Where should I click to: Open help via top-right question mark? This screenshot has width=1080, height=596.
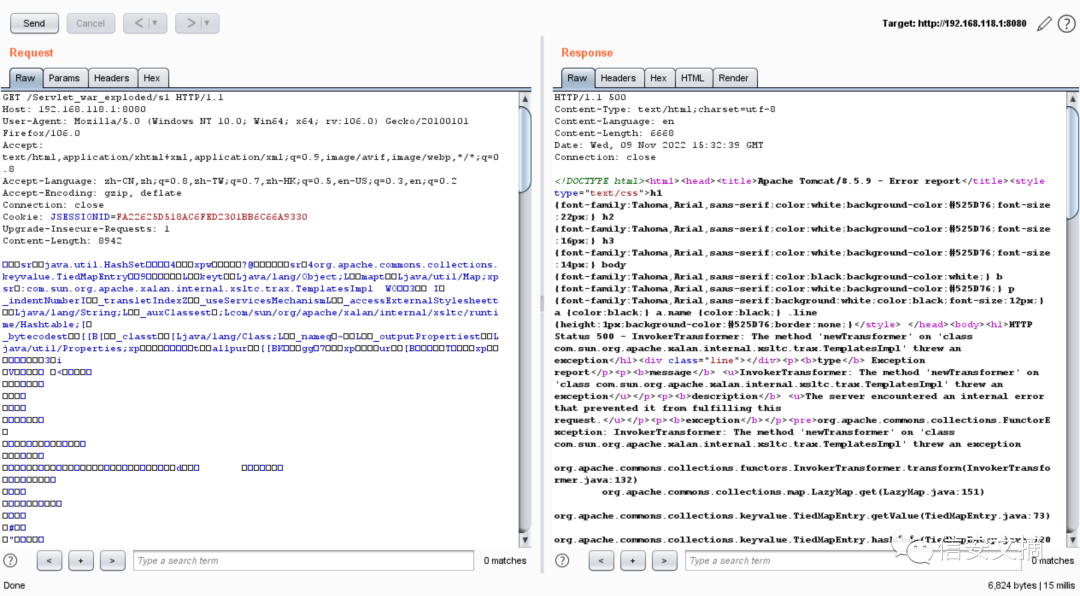click(1066, 24)
